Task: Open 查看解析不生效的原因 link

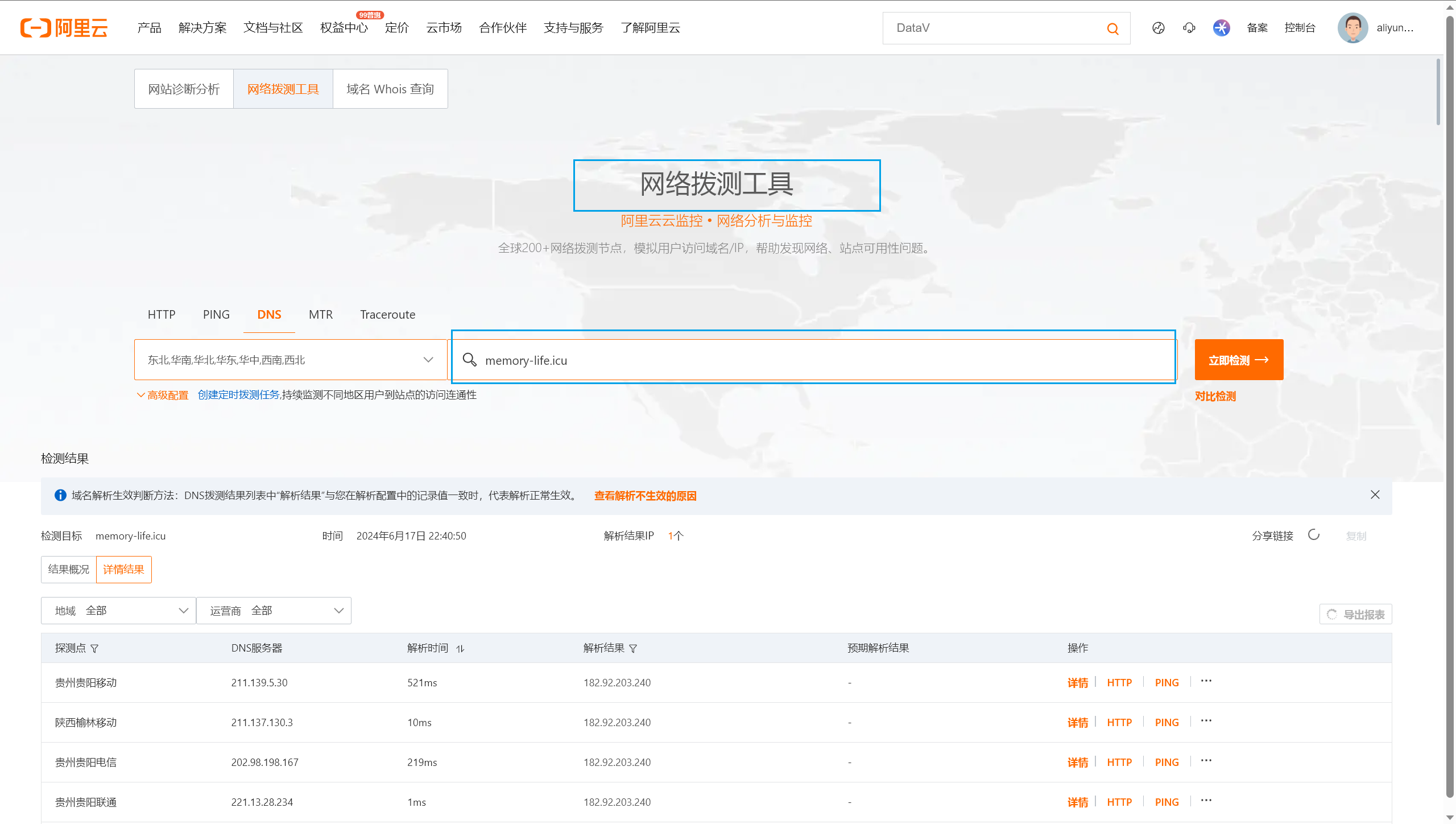Action: (645, 496)
